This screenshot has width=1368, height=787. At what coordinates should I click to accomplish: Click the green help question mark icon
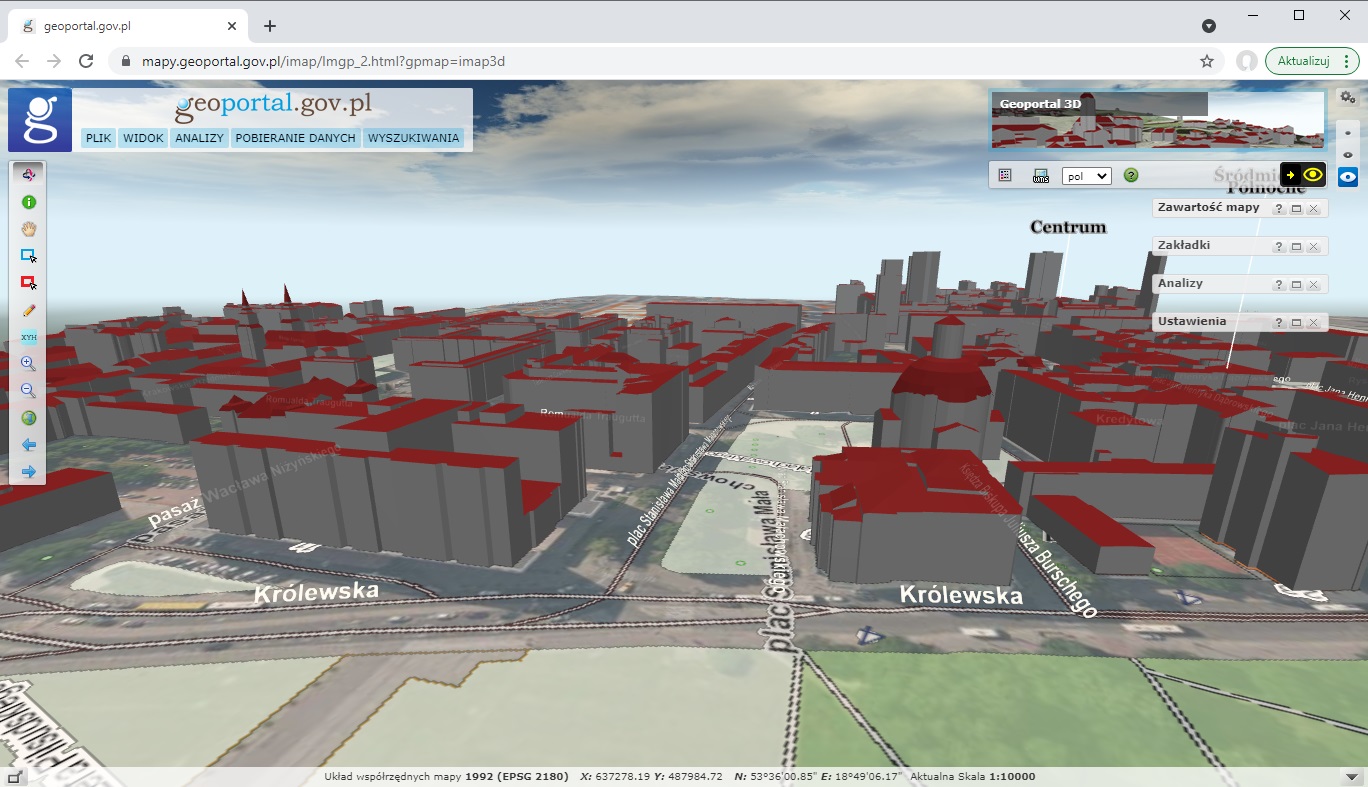pyautogui.click(x=1131, y=175)
